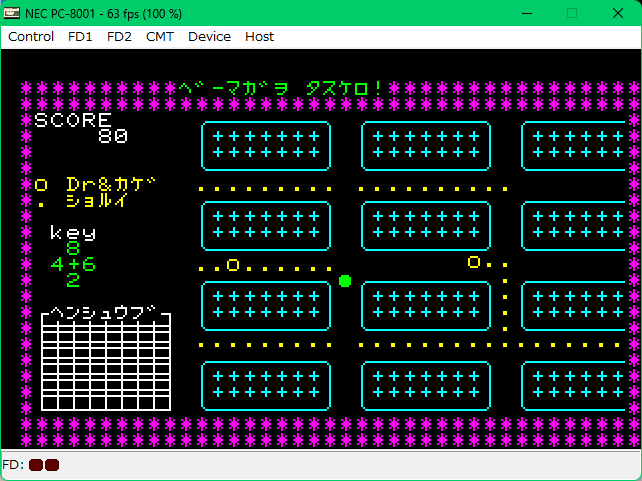Open the FD1 drive menu
This screenshot has width=642, height=481.
(x=80, y=36)
